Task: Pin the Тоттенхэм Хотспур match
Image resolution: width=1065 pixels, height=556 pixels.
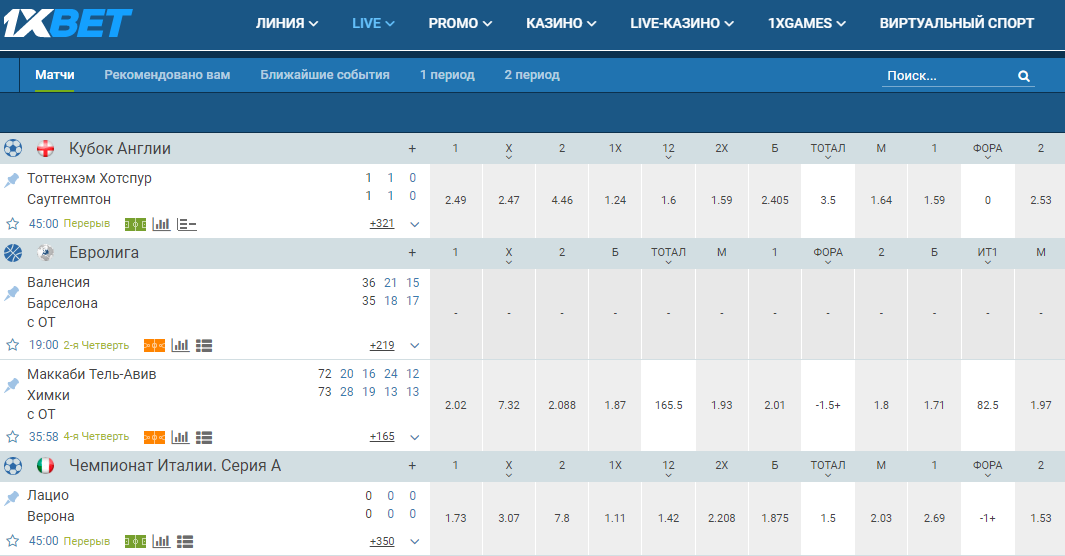Action: (x=12, y=180)
